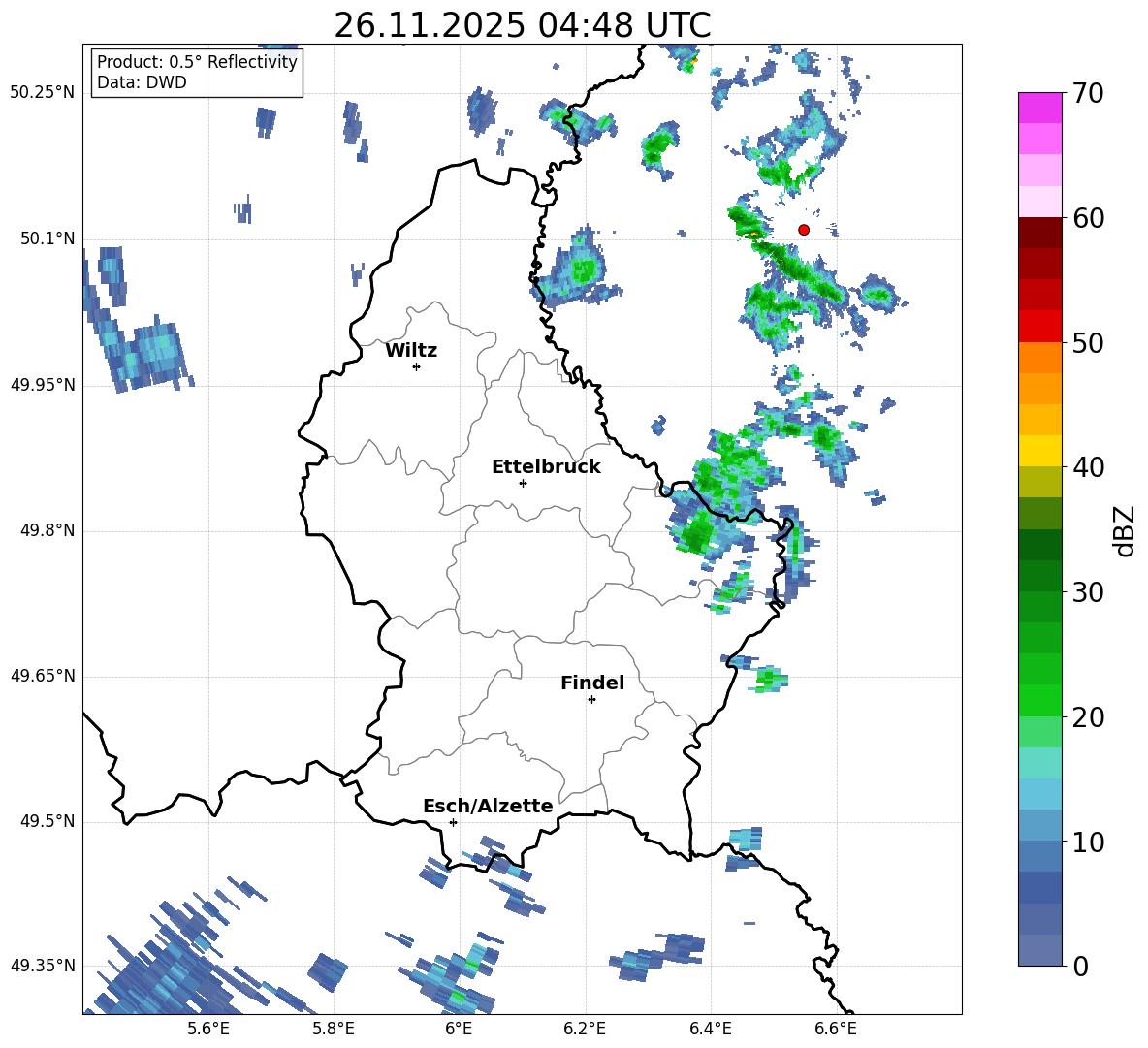Click the 6.2°E longitude label
1148x1048 pixels.
[x=585, y=1030]
